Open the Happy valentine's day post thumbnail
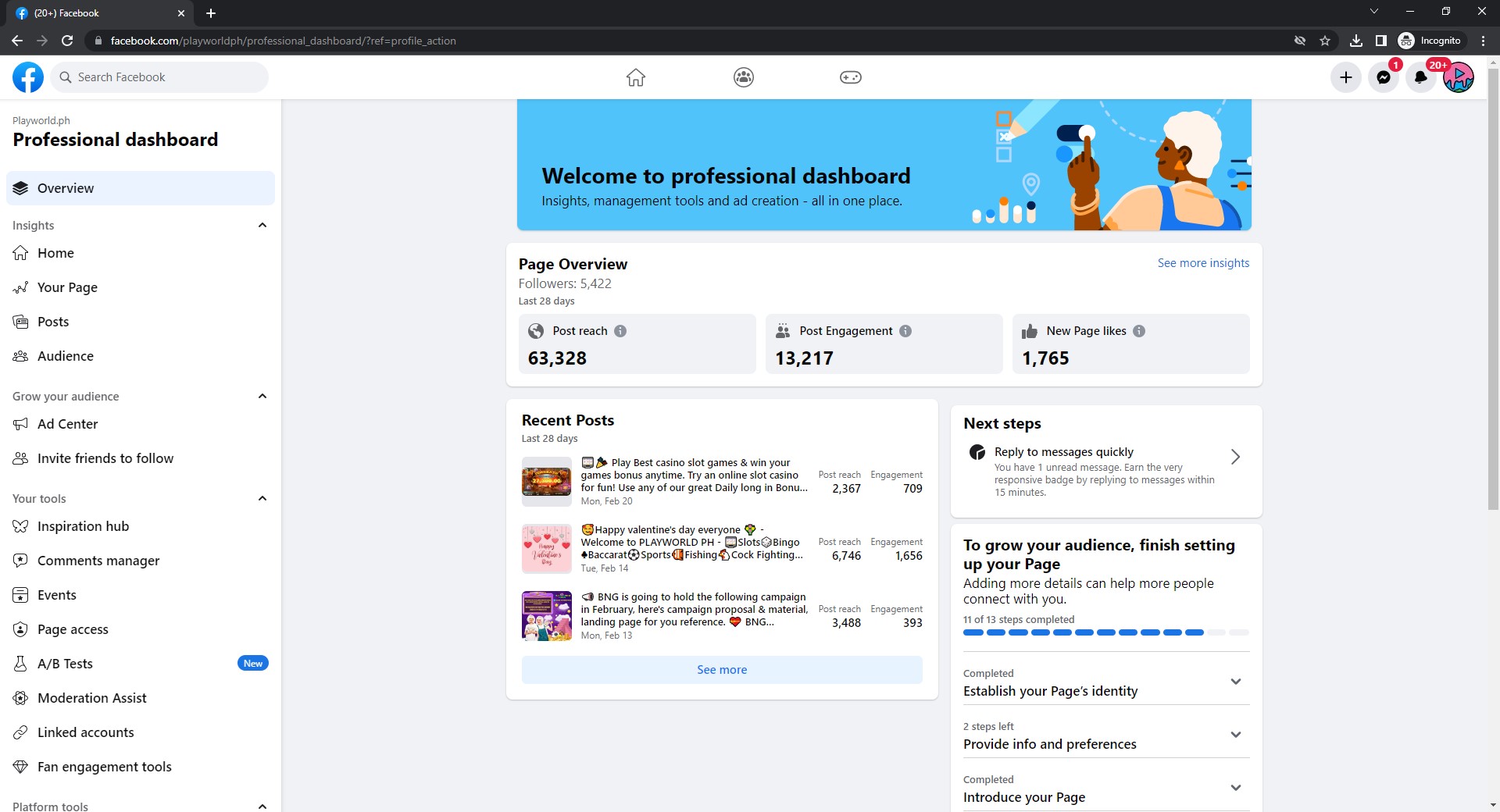The image size is (1500, 812). [547, 549]
